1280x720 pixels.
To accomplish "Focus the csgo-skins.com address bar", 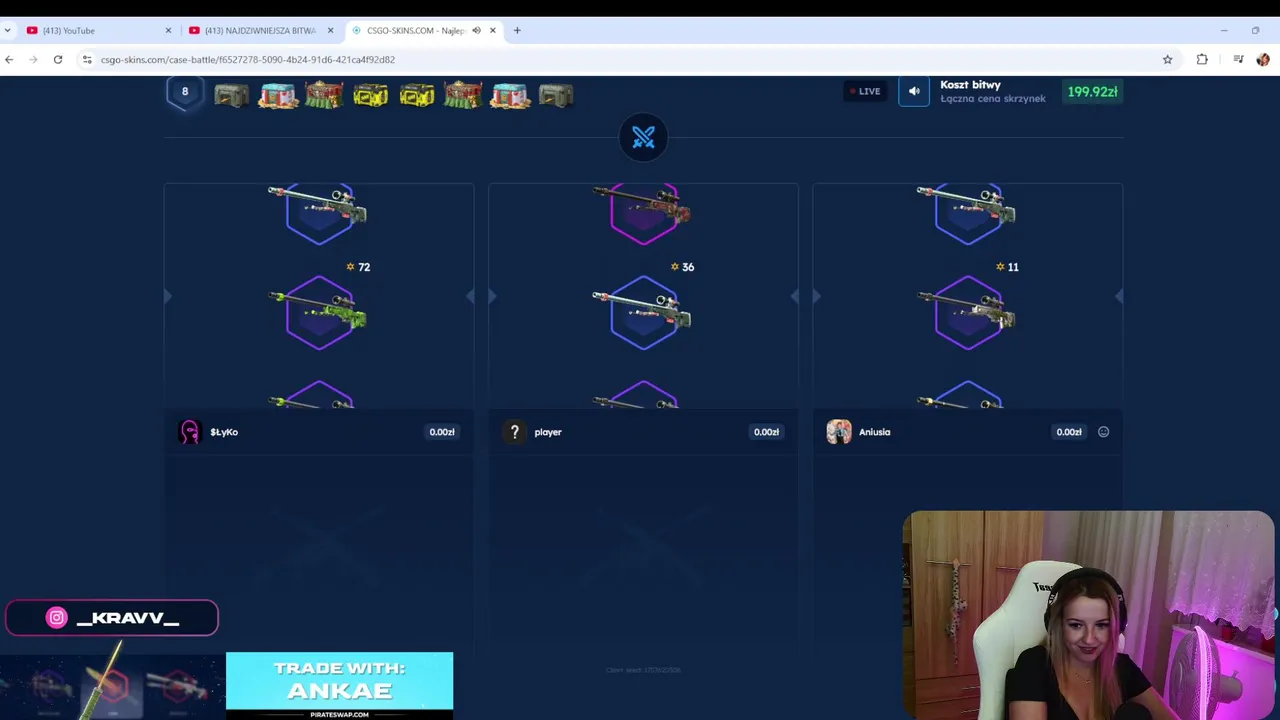I will tap(628, 60).
